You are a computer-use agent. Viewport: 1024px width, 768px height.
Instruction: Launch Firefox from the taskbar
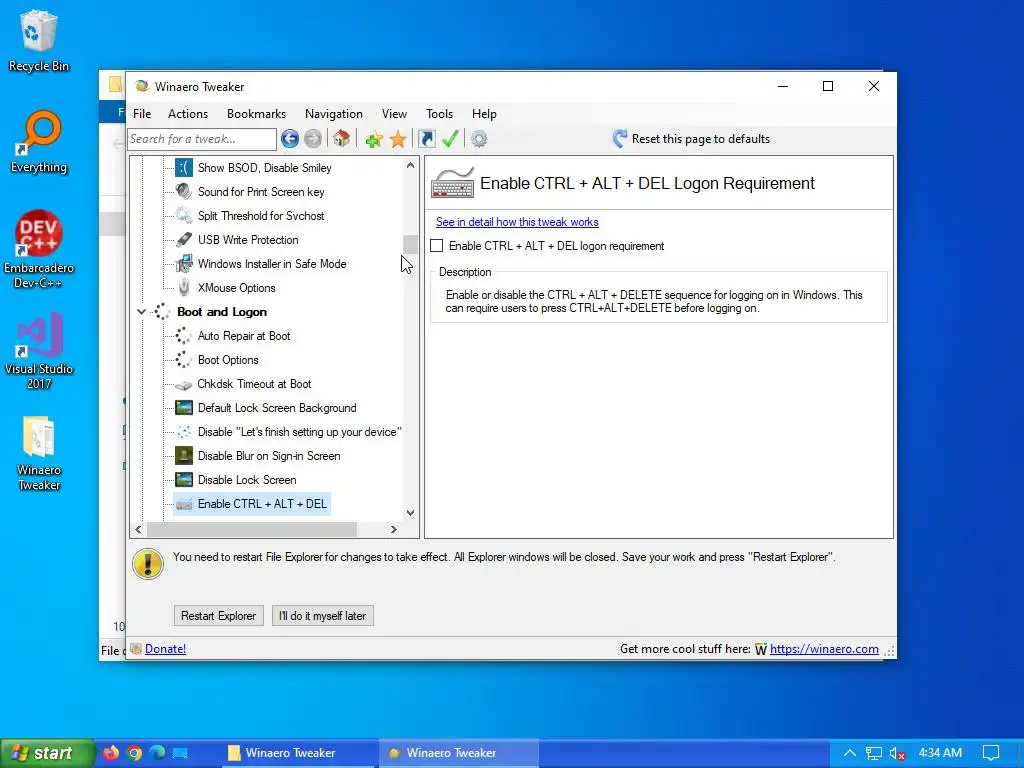[x=111, y=752]
